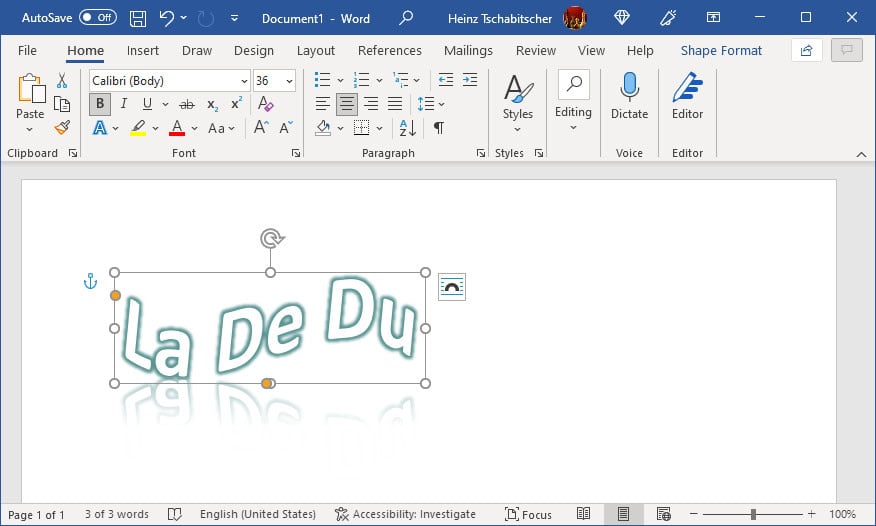Screen dimensions: 876x526
Task: Toggle Underline formatting
Action: (x=147, y=104)
